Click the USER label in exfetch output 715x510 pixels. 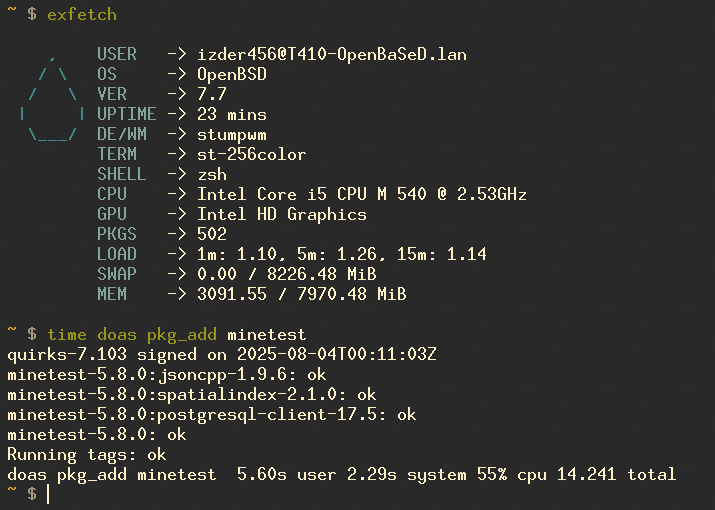(117, 54)
